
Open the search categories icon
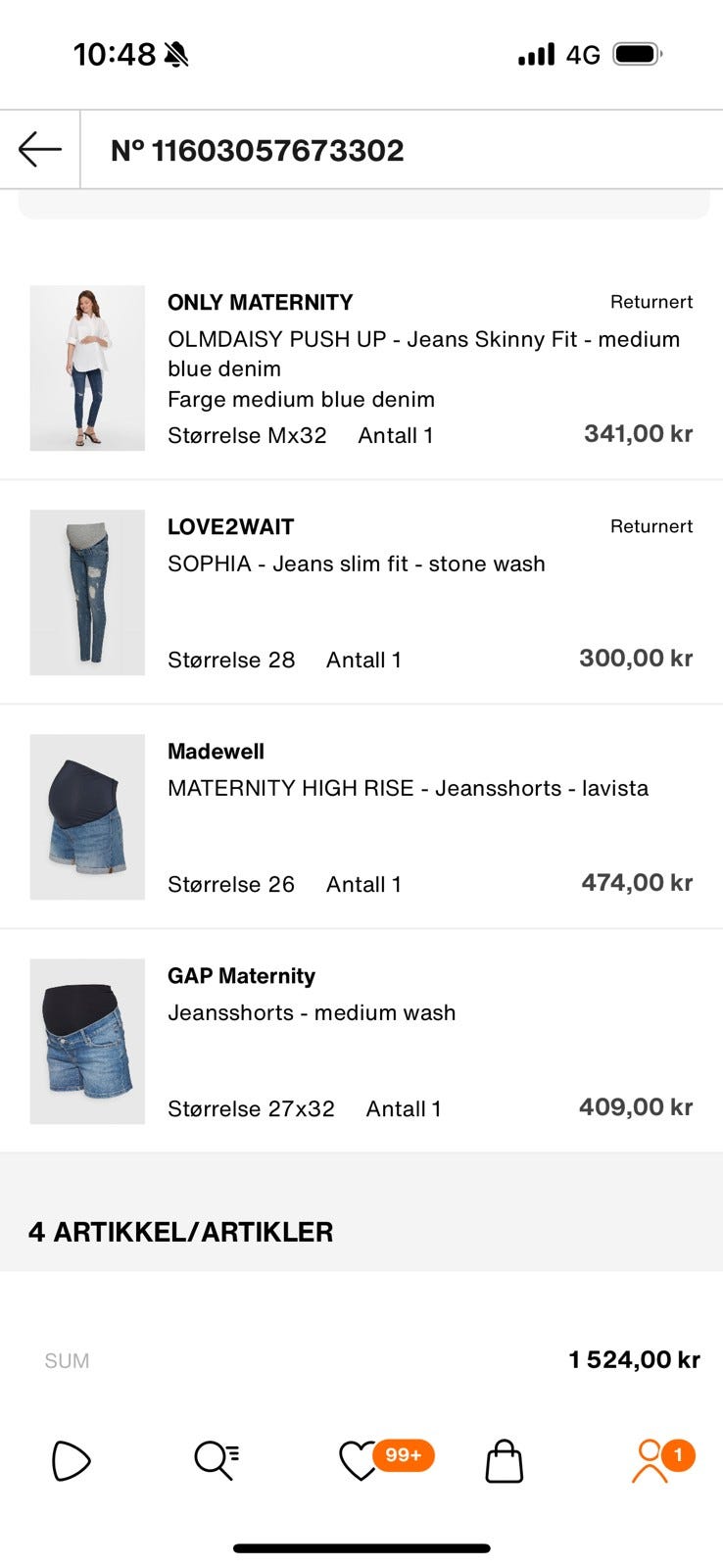[216, 1461]
